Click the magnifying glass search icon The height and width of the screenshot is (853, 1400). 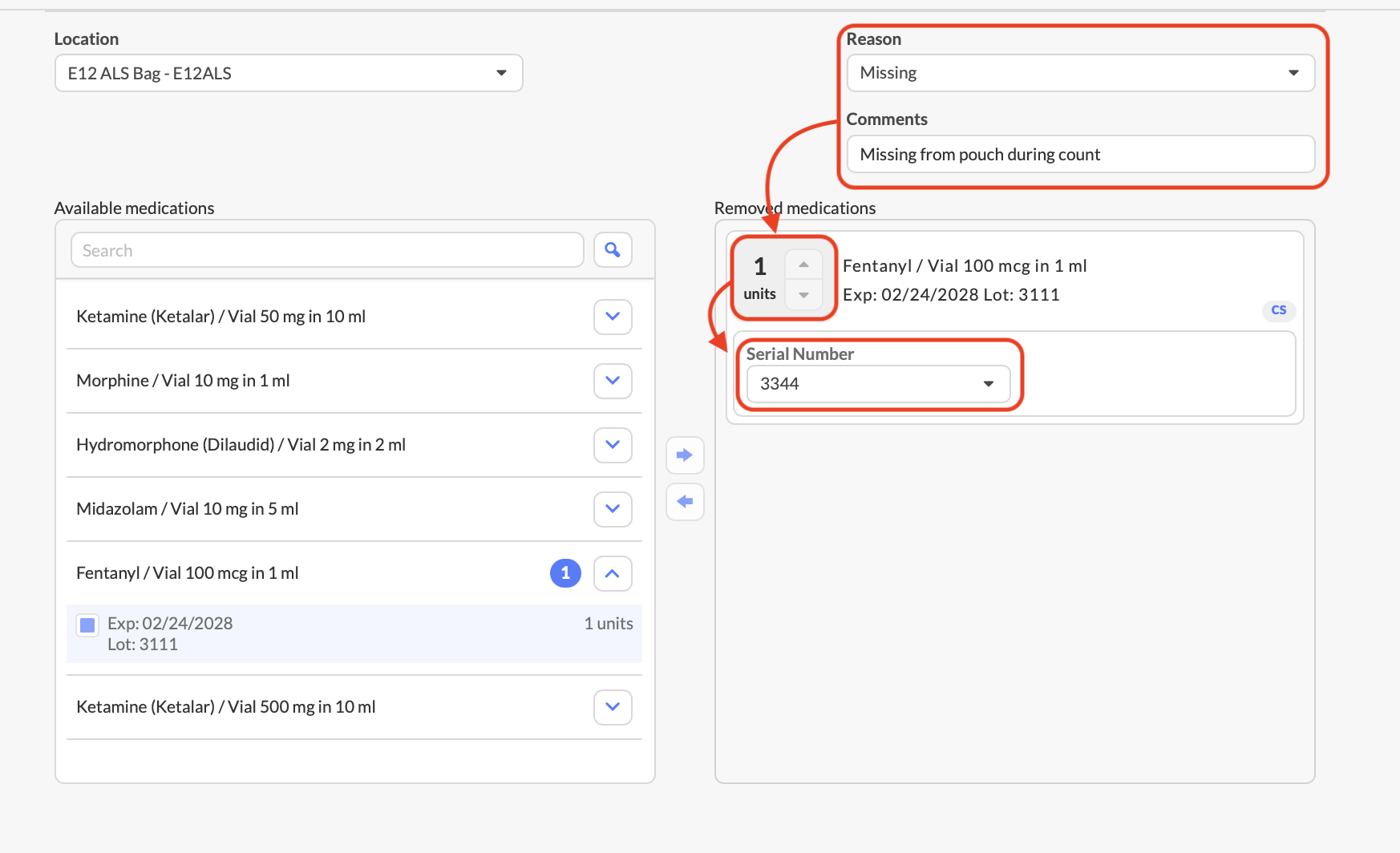[613, 250]
